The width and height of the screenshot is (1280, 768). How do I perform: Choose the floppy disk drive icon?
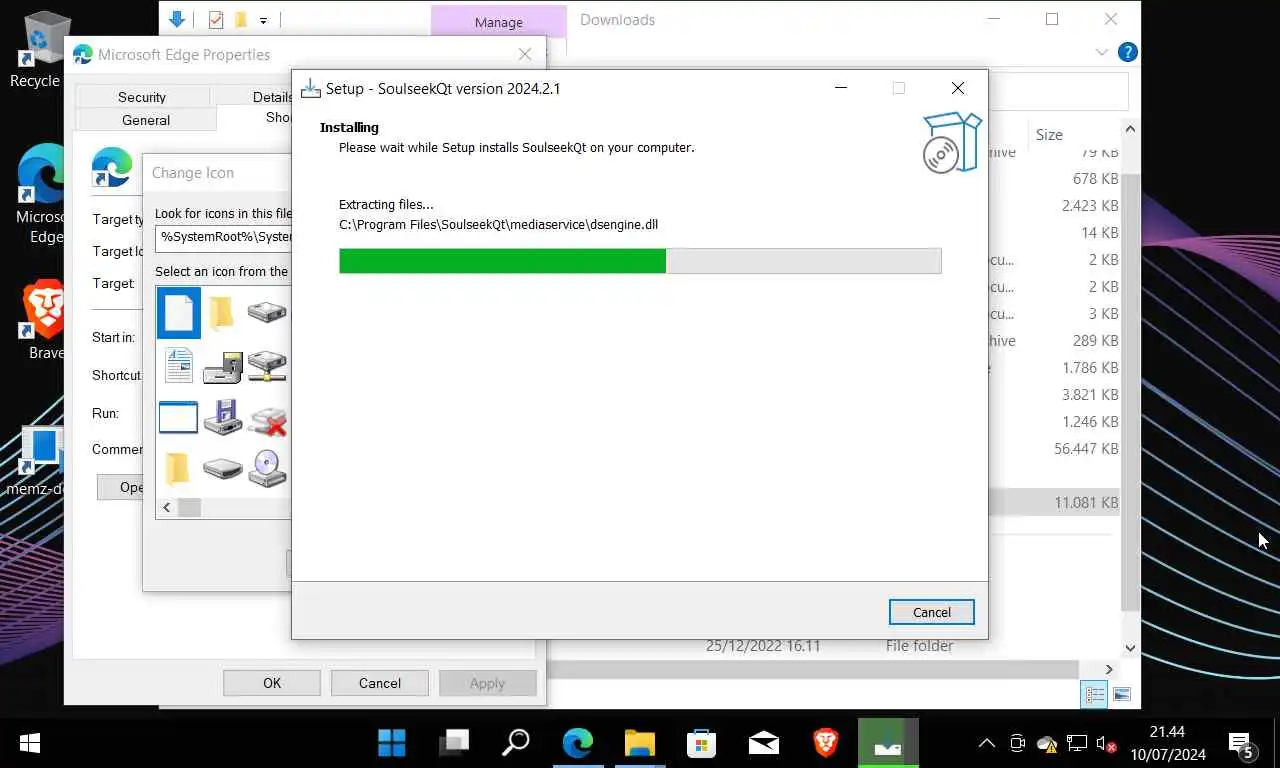click(x=222, y=417)
